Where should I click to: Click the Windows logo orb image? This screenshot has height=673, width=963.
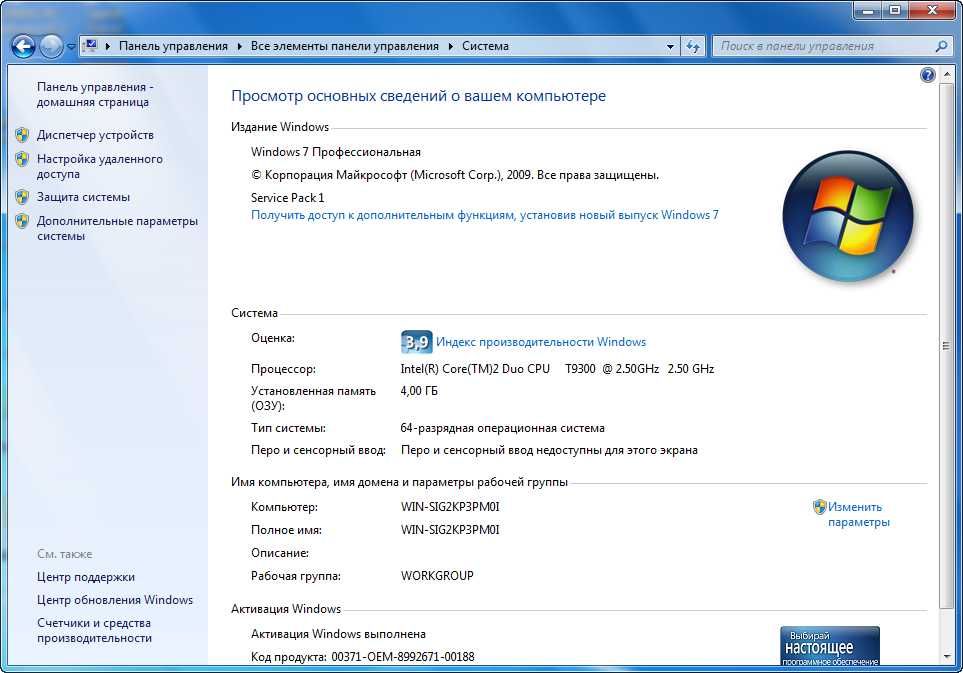click(848, 217)
